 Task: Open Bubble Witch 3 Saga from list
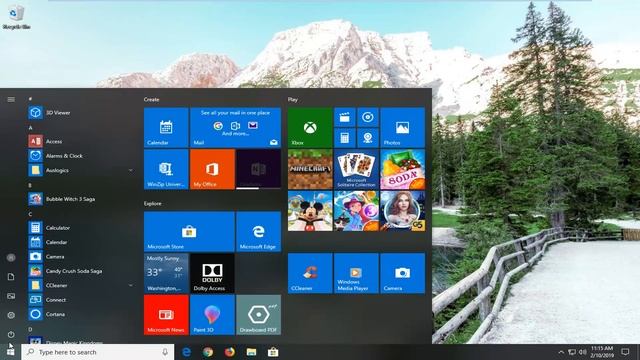point(81,199)
